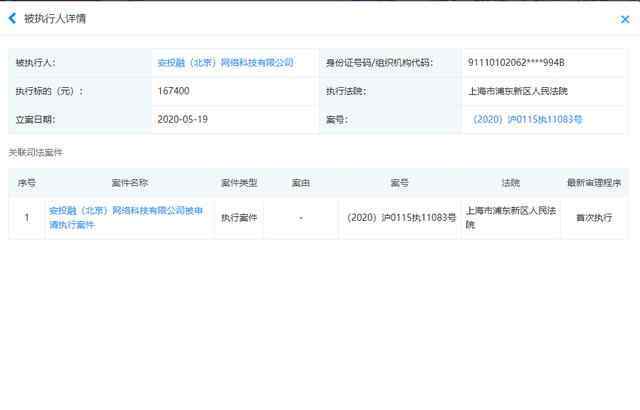Click the 案件名称 column header
The width and height of the screenshot is (640, 410).
(x=130, y=183)
